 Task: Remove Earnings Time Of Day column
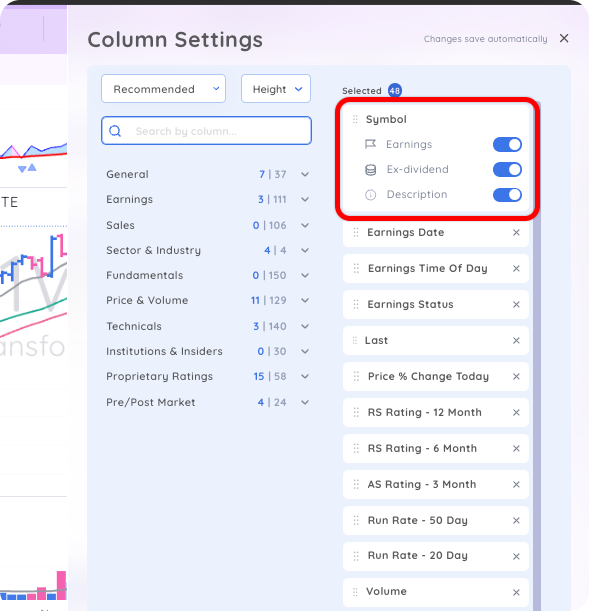516,268
